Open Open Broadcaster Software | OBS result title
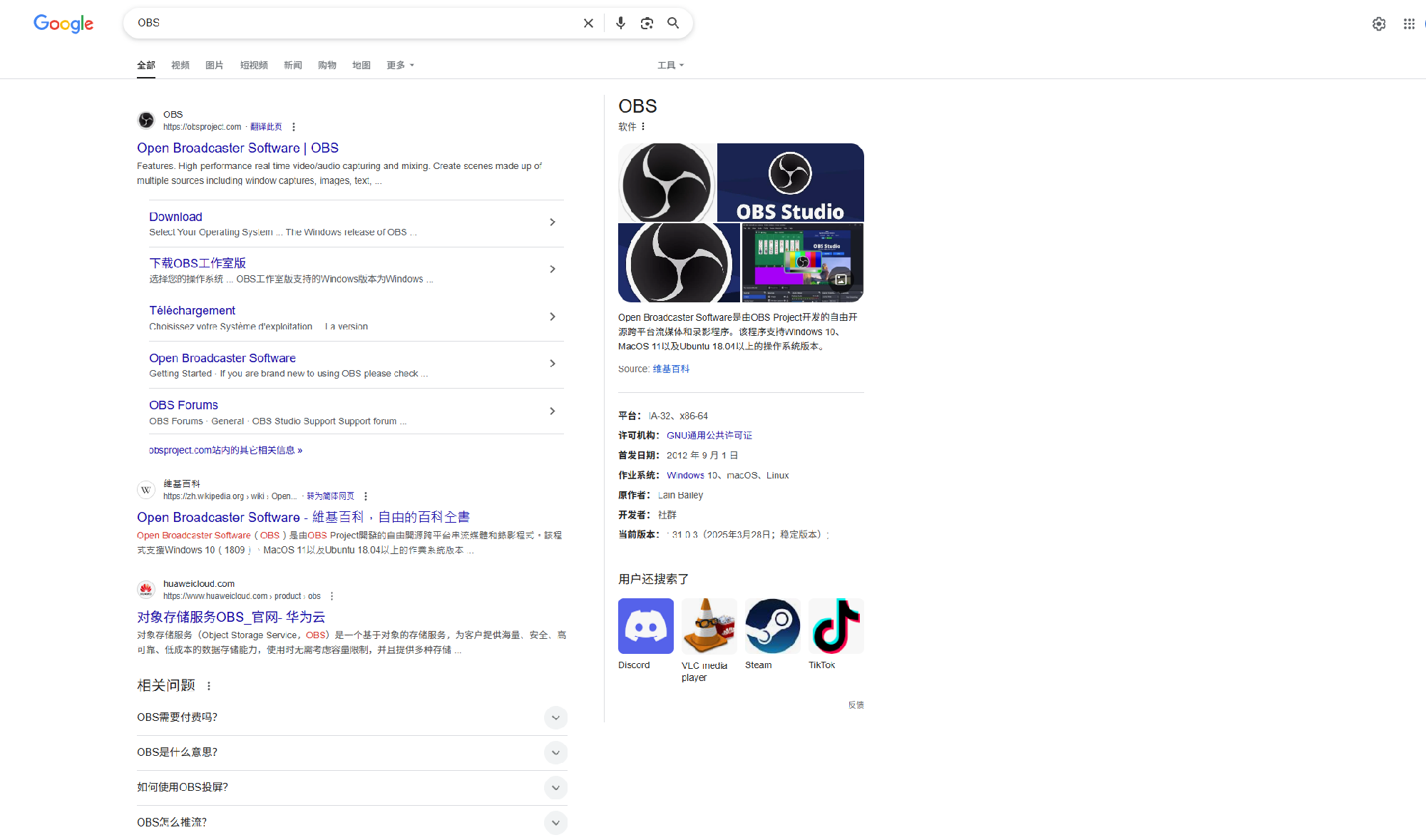 237,148
